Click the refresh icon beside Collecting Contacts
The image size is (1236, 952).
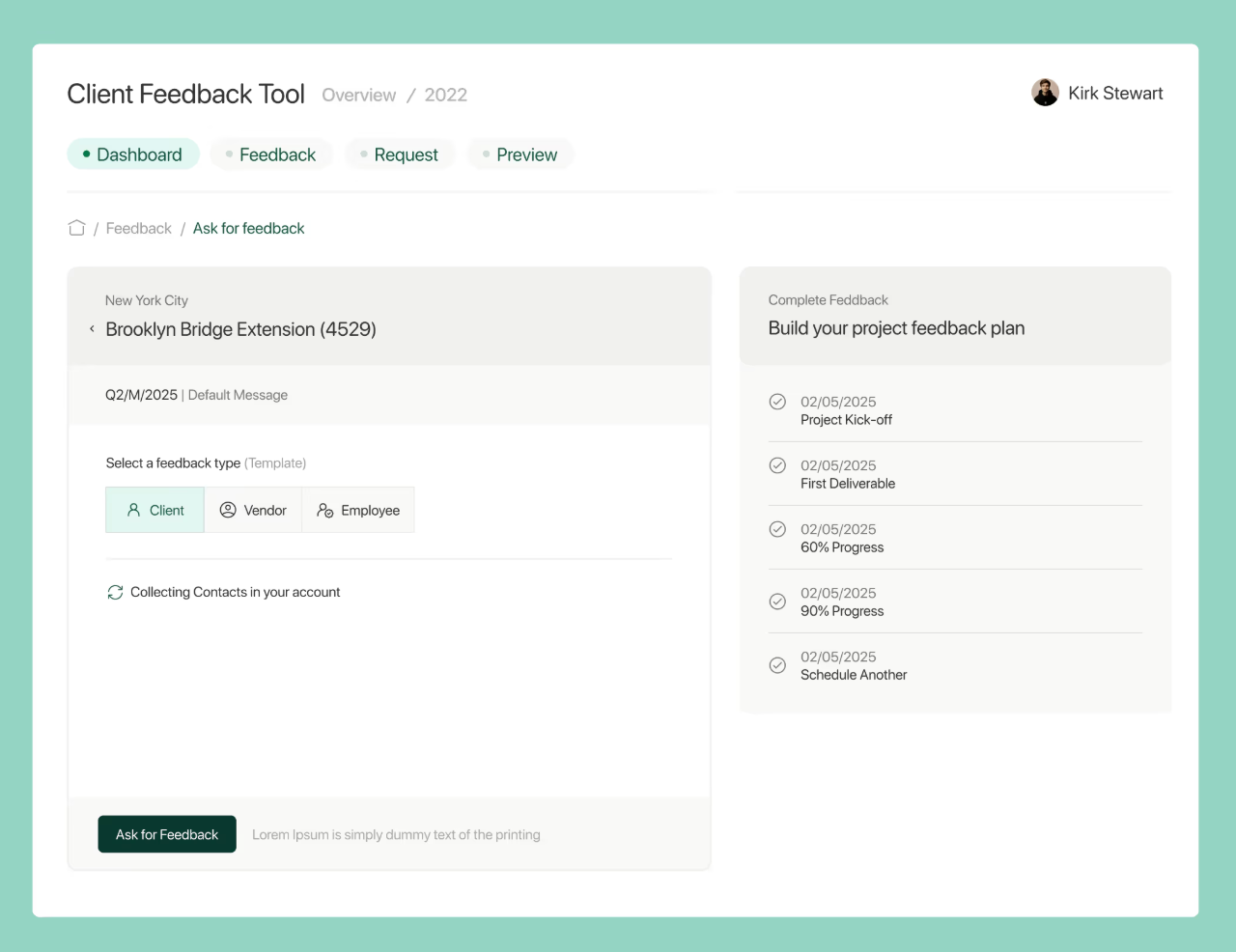(116, 592)
